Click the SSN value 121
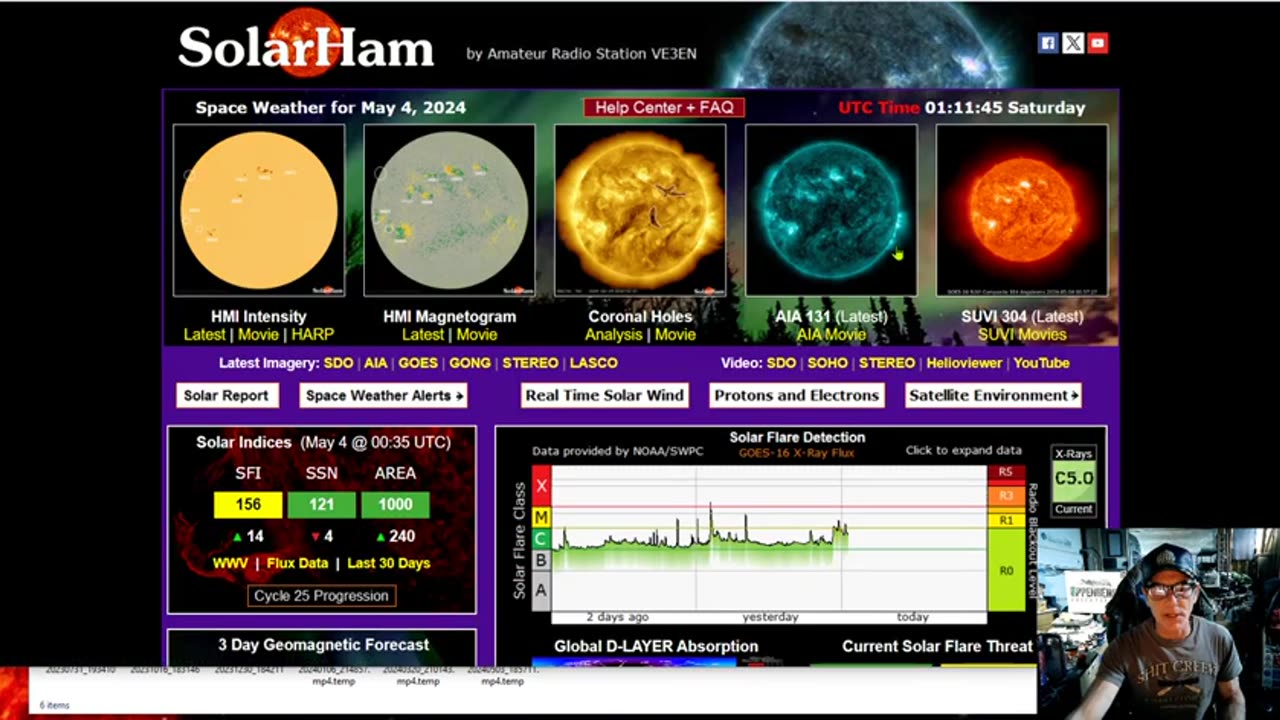This screenshot has height=720, width=1280. coord(321,505)
